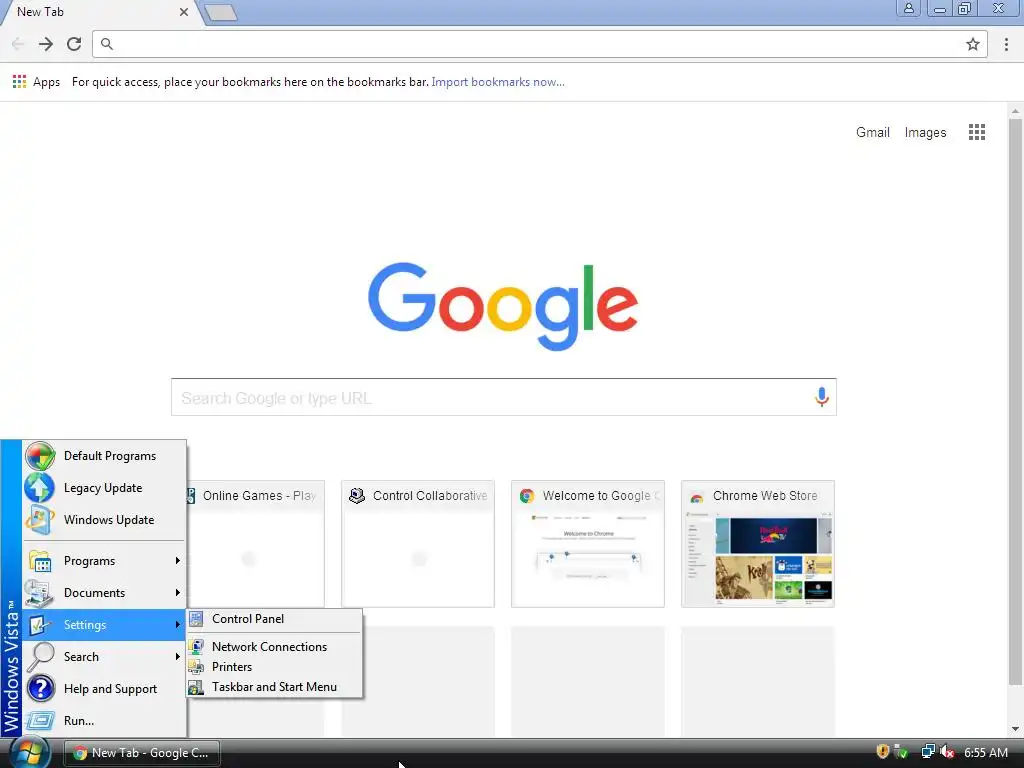
Task: Click Control Panel icon
Action: coord(196,618)
